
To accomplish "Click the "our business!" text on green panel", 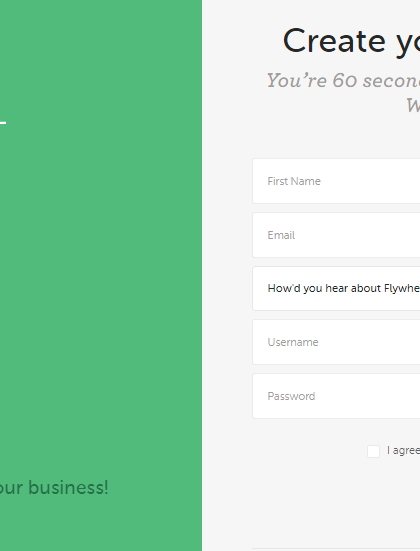I will [x=54, y=488].
